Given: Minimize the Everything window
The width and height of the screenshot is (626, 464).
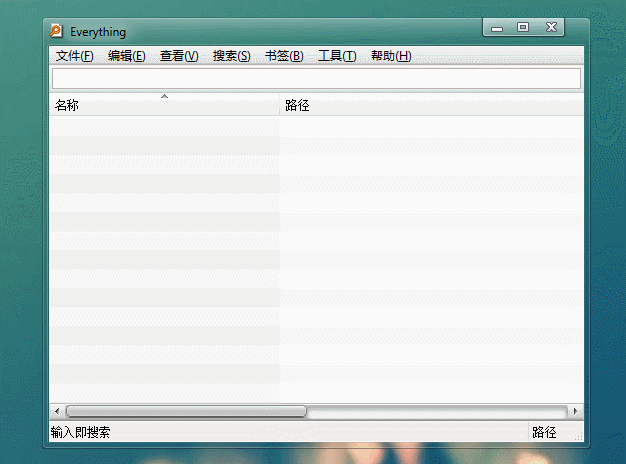Looking at the screenshot, I should (x=497, y=28).
